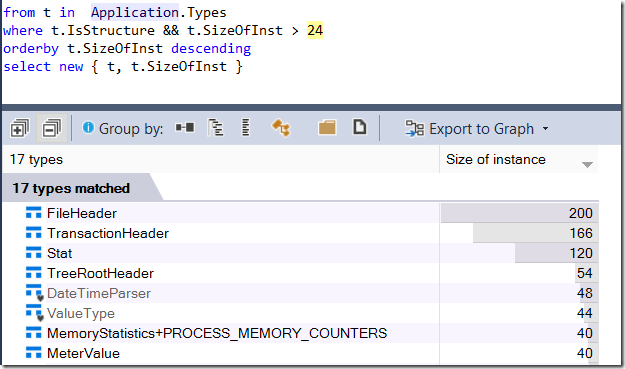This screenshot has width=625, height=369.
Task: Open the DateTimeParser third-party type
Action: [x=98, y=293]
